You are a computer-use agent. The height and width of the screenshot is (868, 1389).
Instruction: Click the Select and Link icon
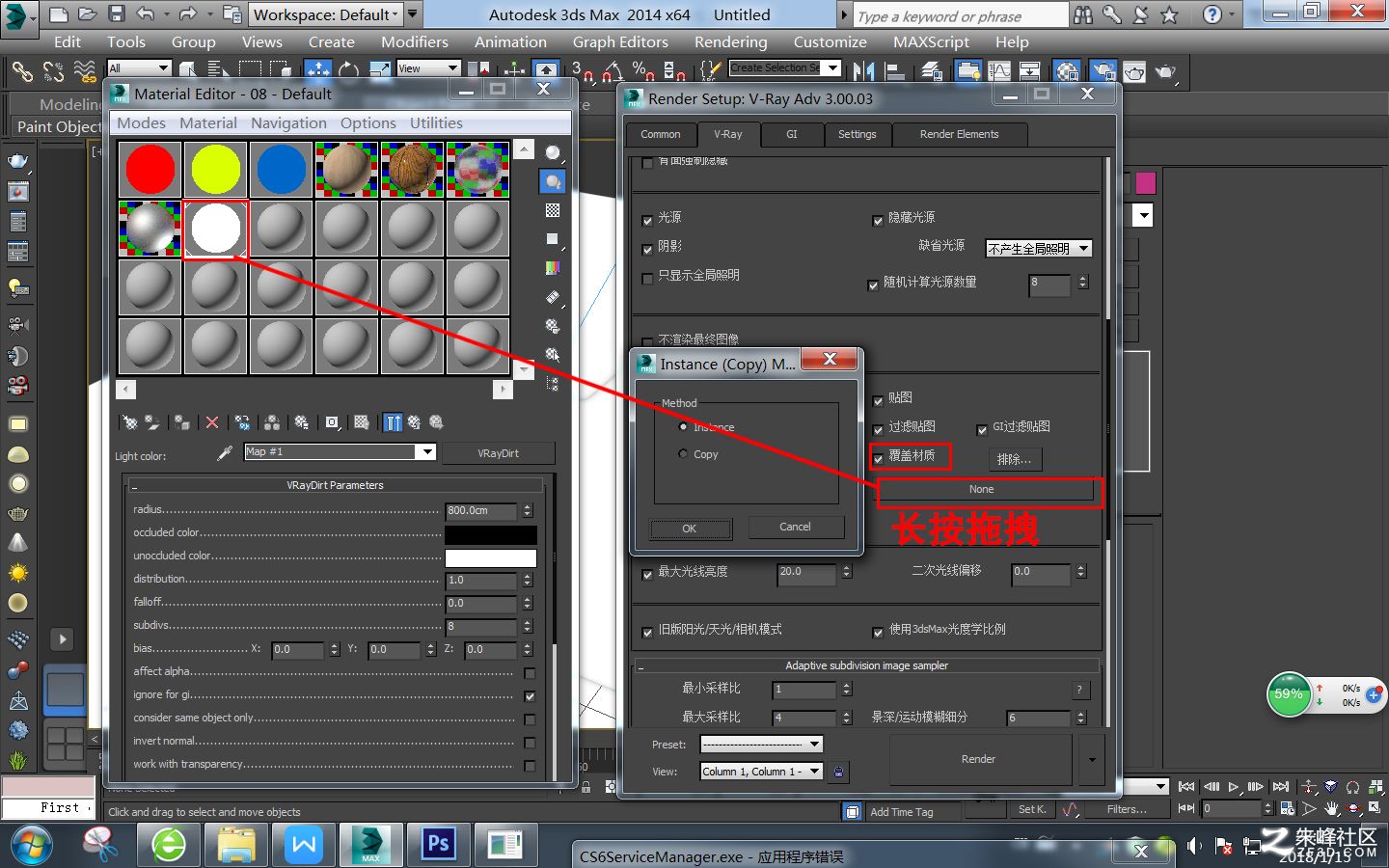point(21,70)
